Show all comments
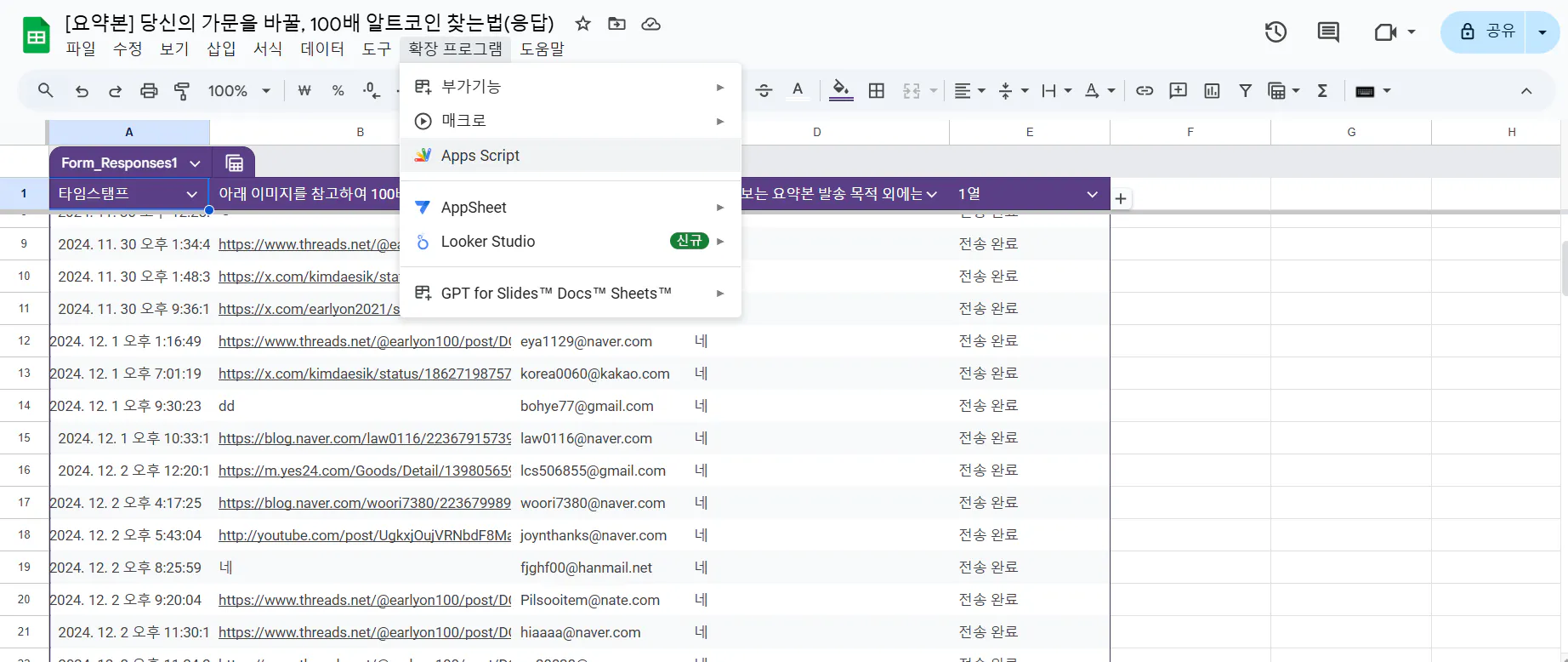 [x=1327, y=32]
